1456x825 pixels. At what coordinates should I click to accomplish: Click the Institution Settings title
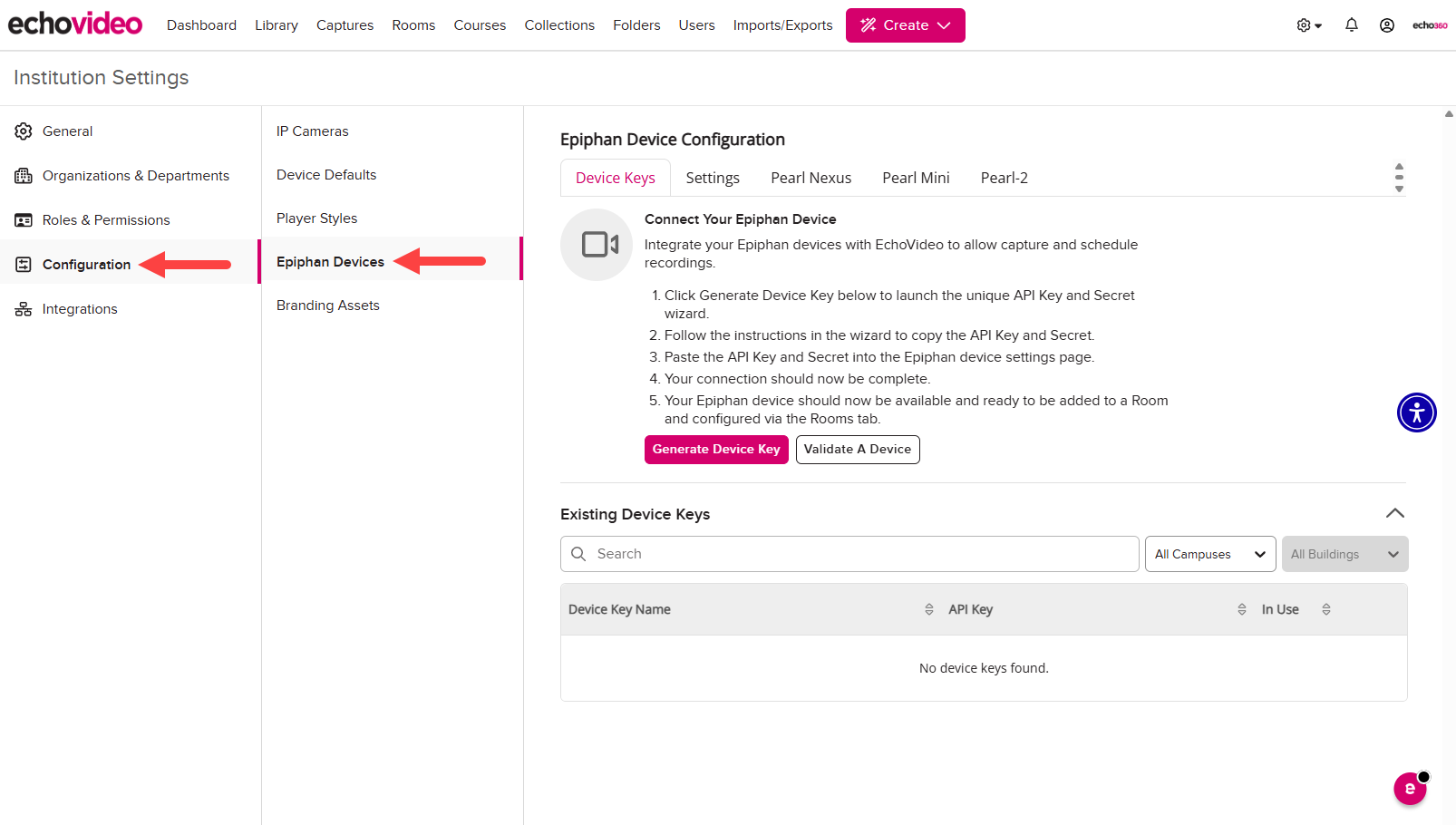pos(102,78)
